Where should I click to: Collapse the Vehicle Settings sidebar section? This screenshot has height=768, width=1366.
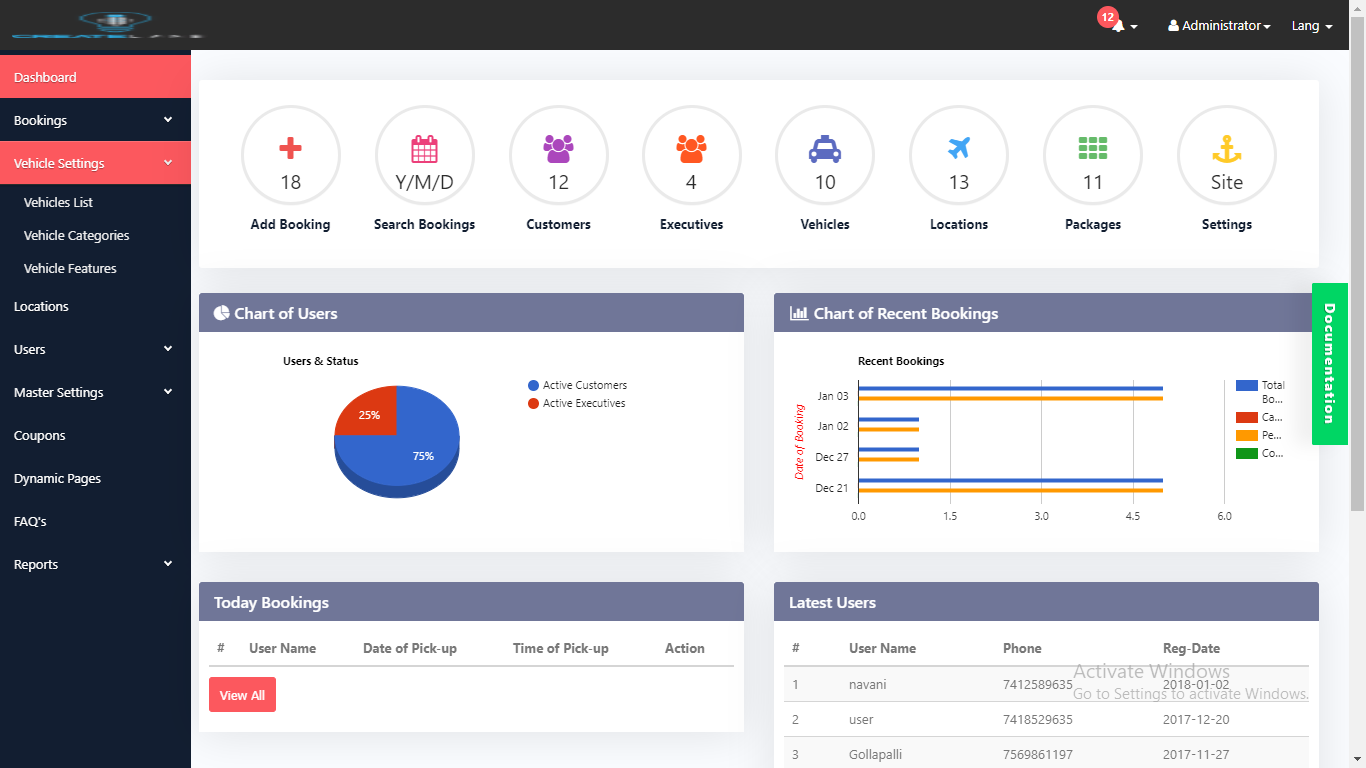click(95, 163)
